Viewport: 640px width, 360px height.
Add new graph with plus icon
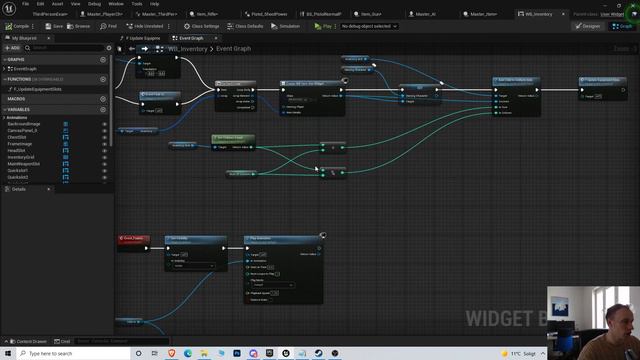[x=103, y=60]
